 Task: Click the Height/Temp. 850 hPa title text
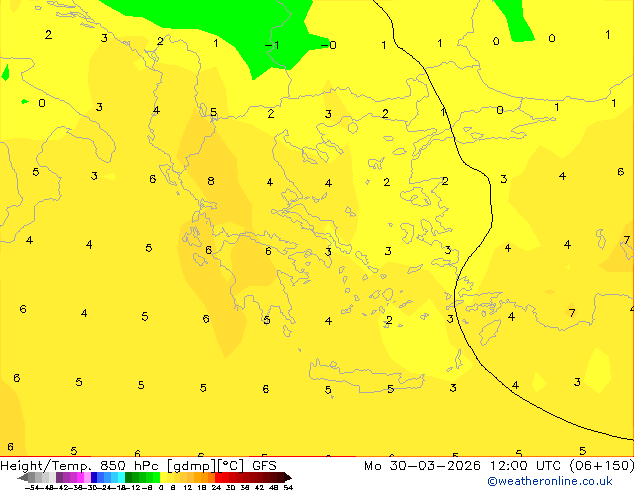(x=79, y=466)
